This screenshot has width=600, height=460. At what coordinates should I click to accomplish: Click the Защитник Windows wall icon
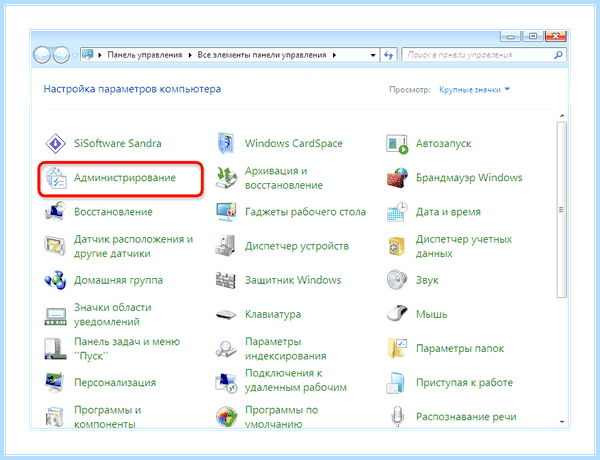coord(226,280)
